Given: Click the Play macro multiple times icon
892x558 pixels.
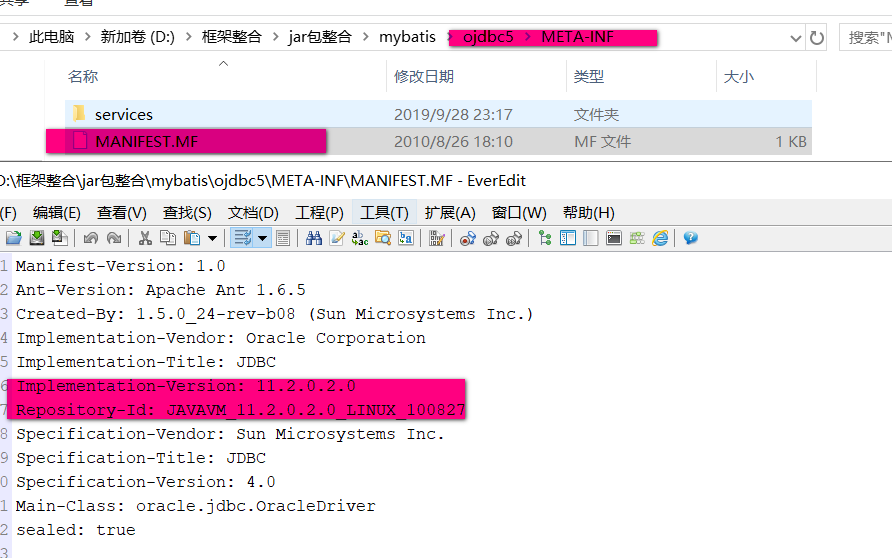Looking at the screenshot, I should coord(514,238).
